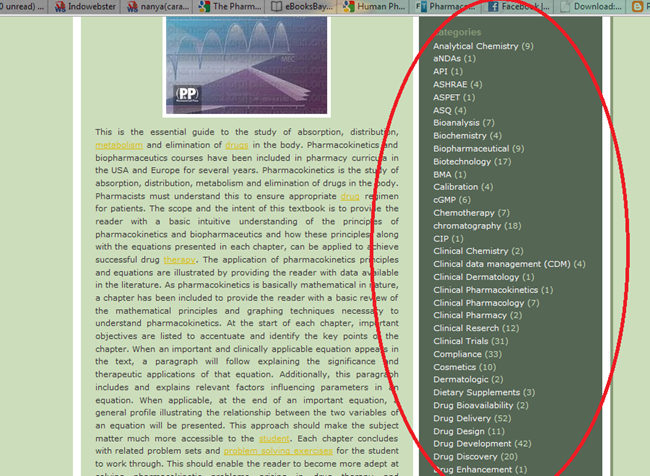The image size is (650, 476).
Task: Select the Dermatologic category
Action: pyautogui.click(x=468, y=379)
